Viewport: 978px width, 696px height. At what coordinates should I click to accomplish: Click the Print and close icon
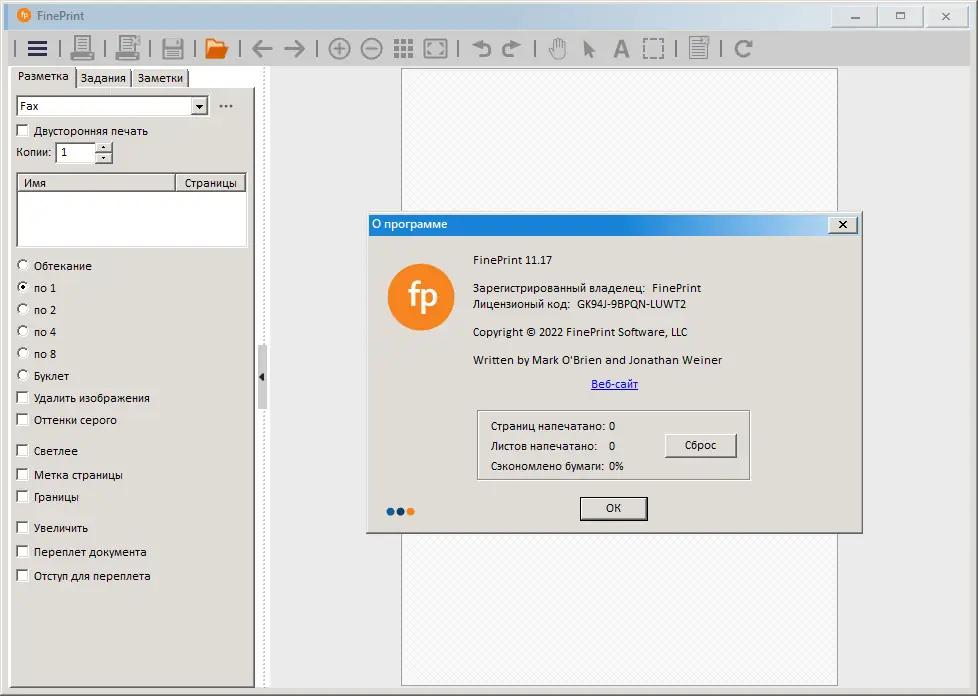[x=128, y=48]
